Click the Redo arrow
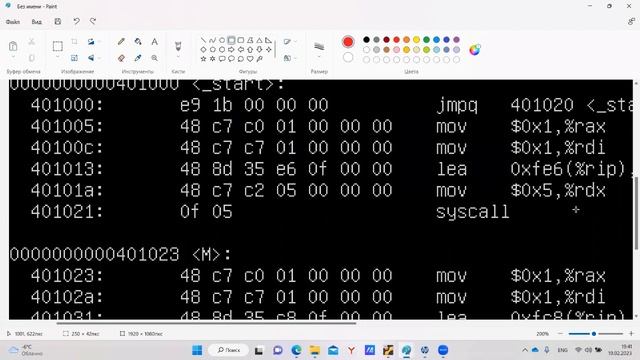 click(x=93, y=21)
